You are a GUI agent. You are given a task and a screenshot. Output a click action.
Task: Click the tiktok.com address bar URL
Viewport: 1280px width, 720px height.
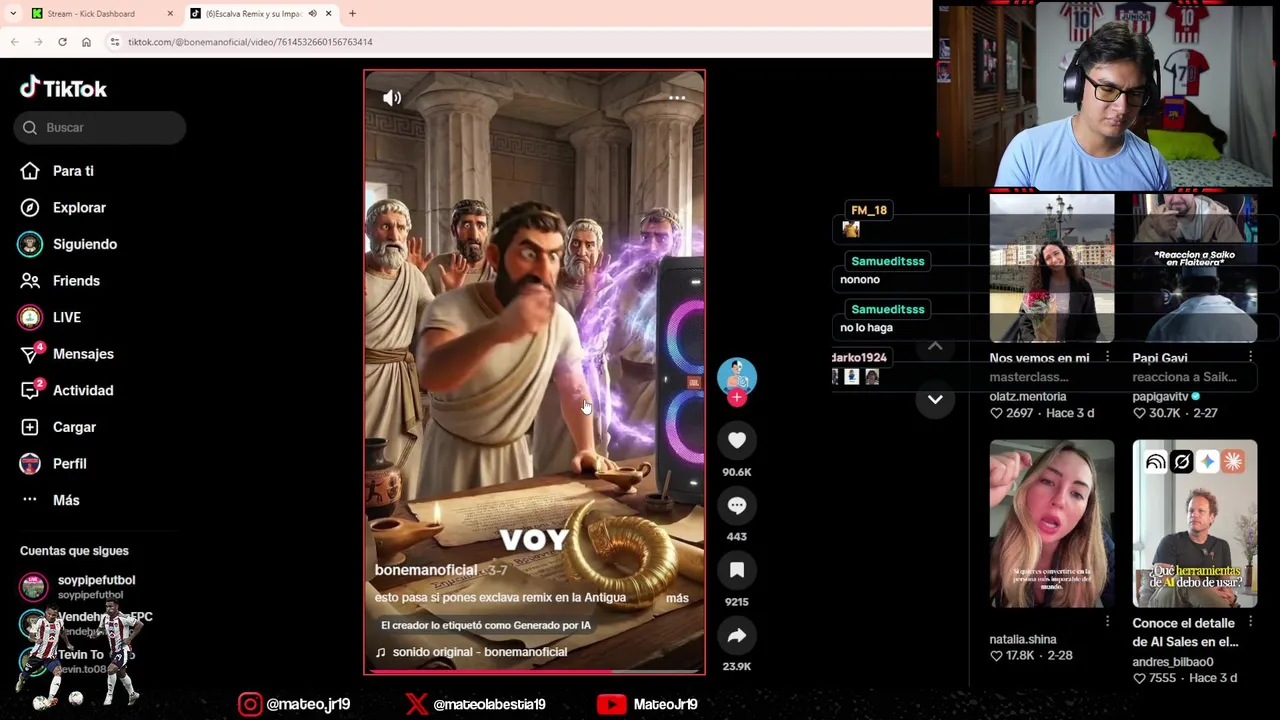click(250, 42)
